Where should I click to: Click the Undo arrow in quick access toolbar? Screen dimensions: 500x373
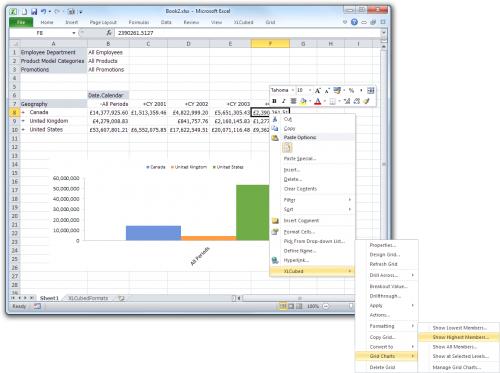point(43,12)
